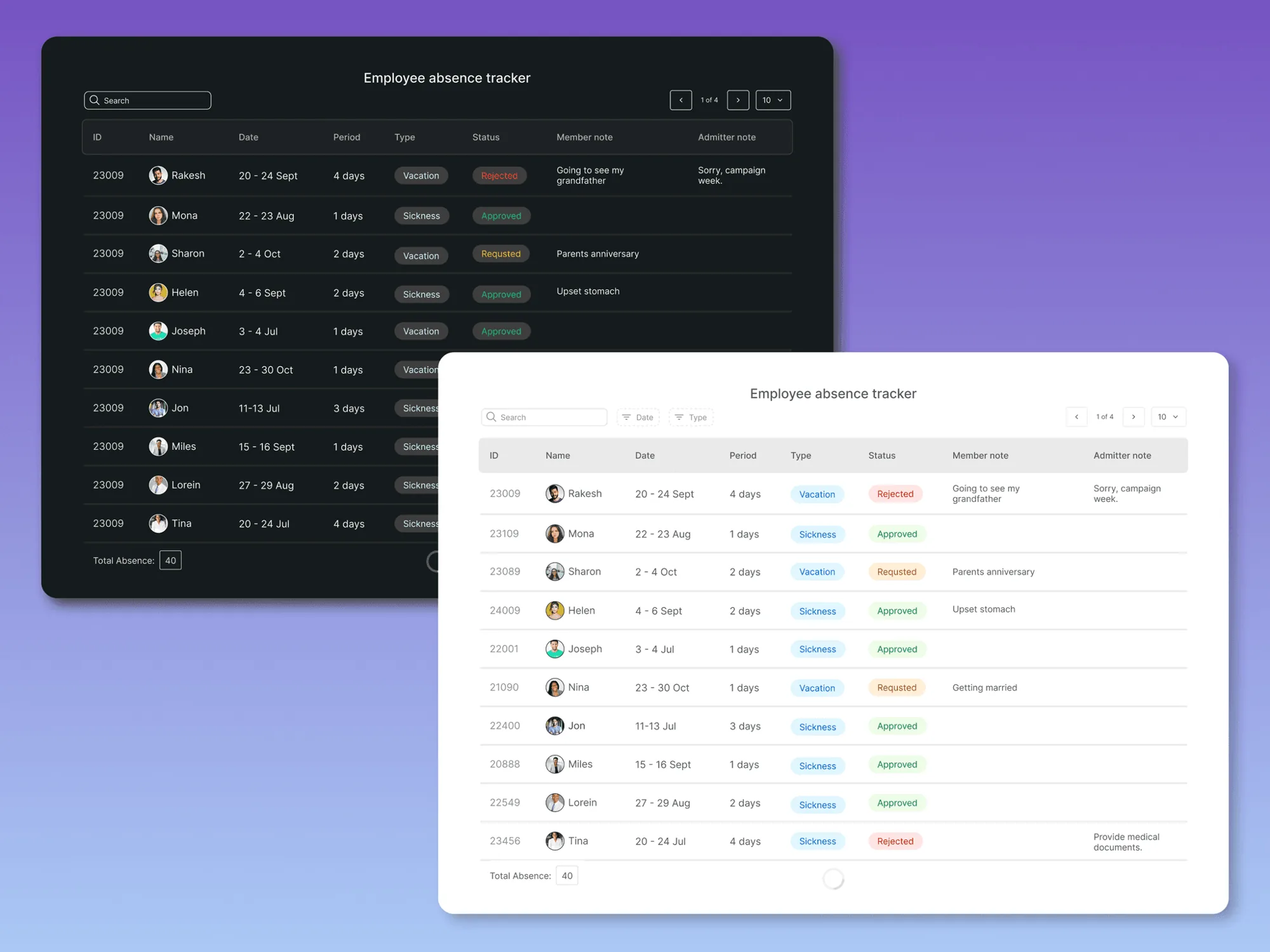Screen dimensions: 1270x952
Task: Click 'Getting married' note in light tracker
Action: (985, 688)
